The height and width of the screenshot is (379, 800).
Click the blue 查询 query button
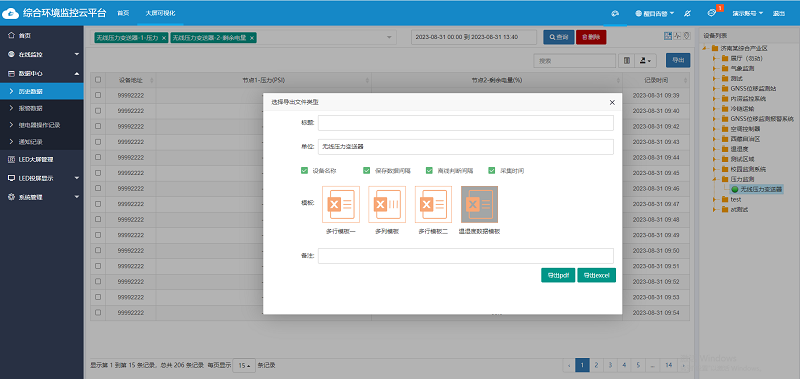click(x=559, y=37)
